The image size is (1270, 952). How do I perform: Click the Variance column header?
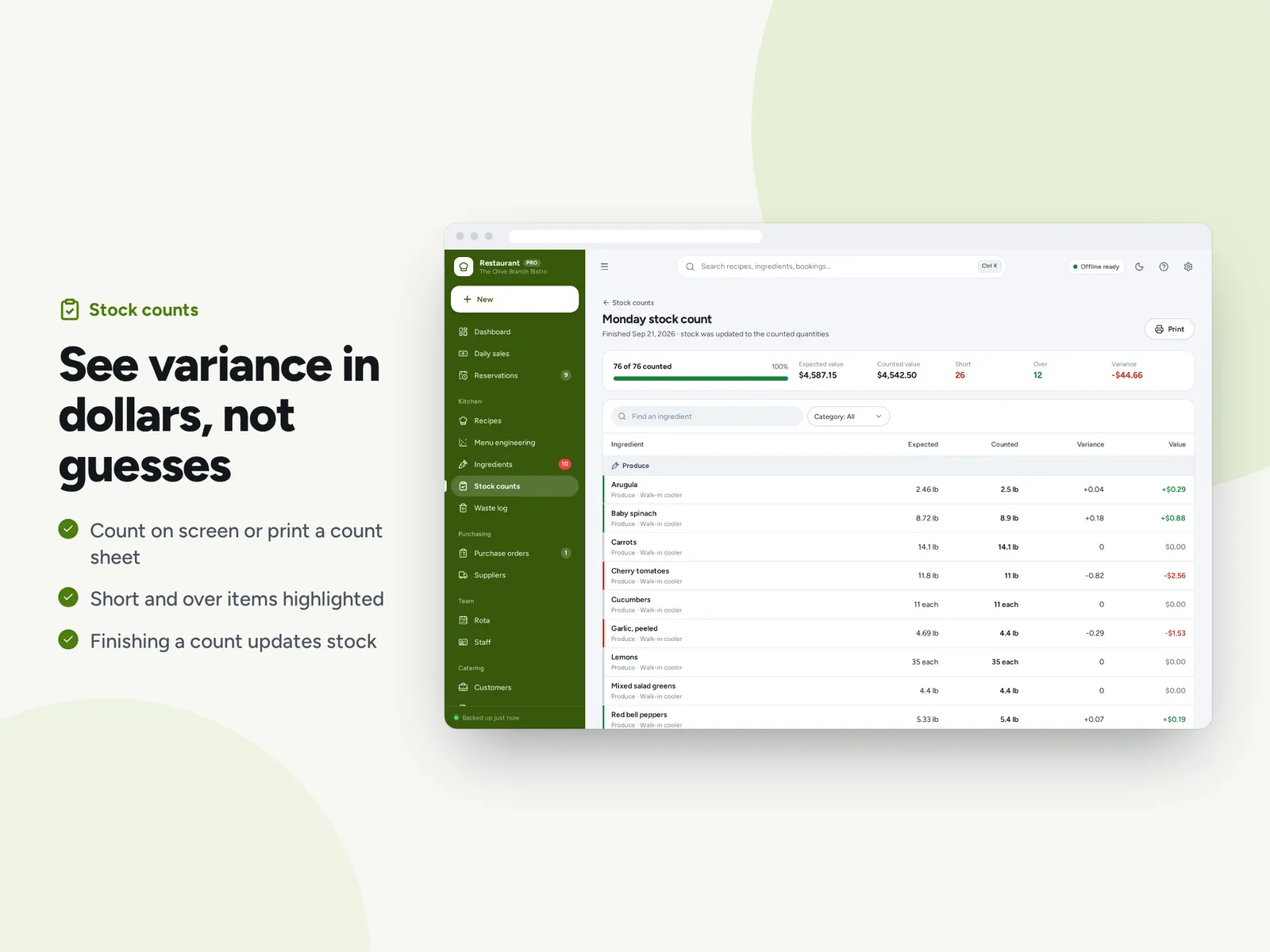click(1090, 444)
